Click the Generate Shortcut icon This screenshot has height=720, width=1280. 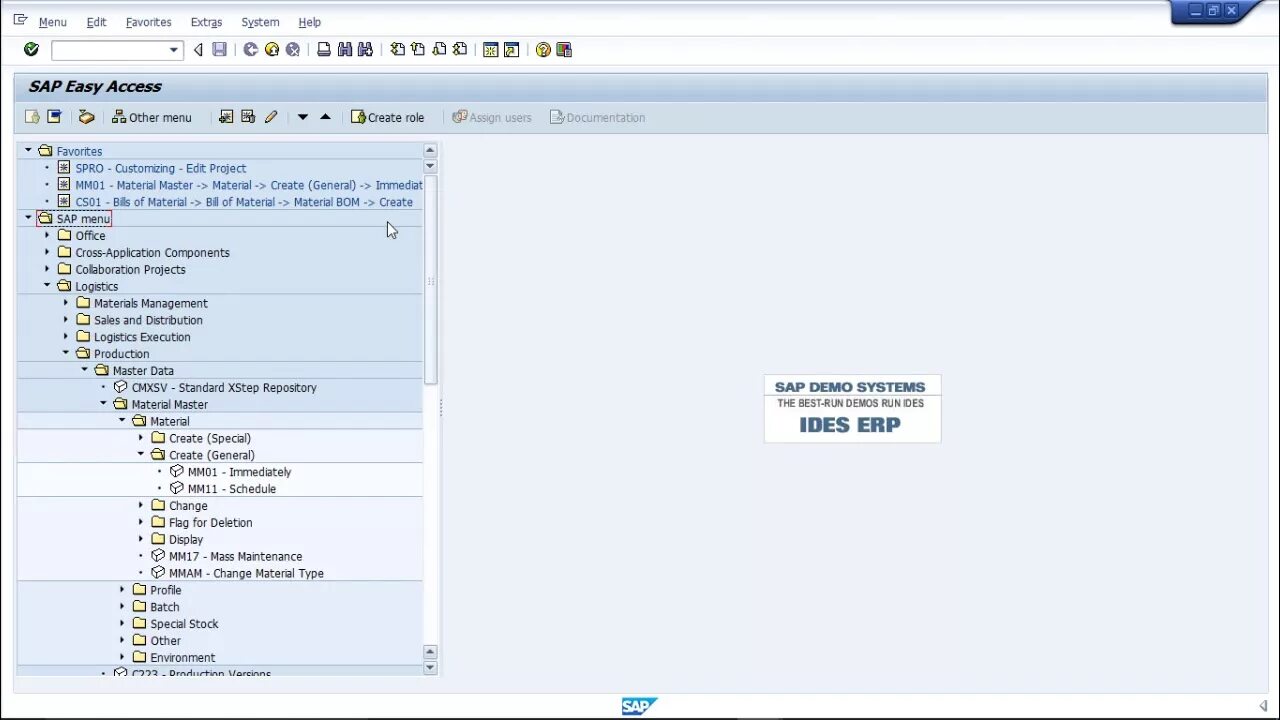pyautogui.click(x=512, y=49)
